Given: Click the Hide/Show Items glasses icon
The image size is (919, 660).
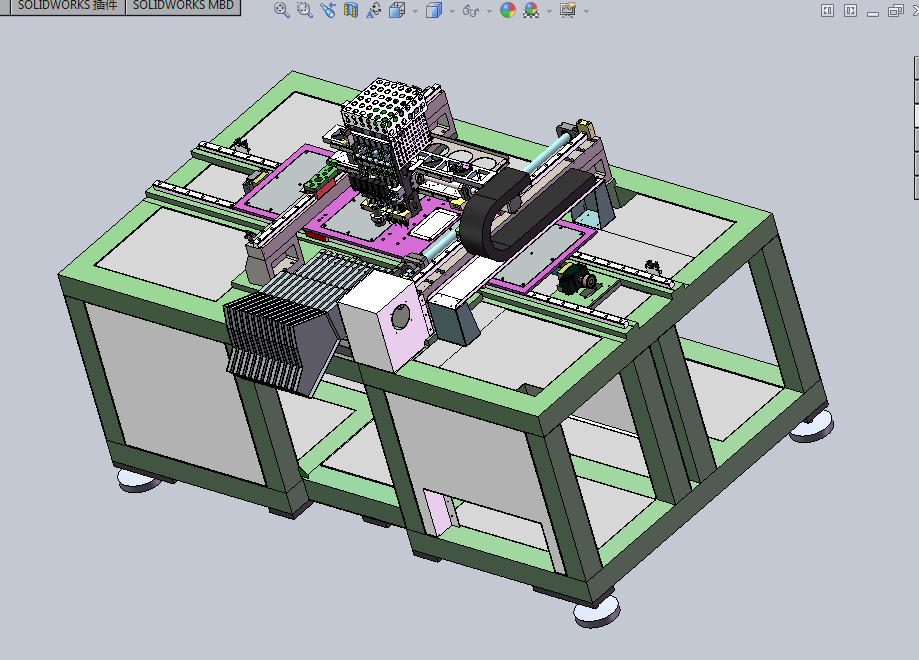Looking at the screenshot, I should tap(471, 11).
